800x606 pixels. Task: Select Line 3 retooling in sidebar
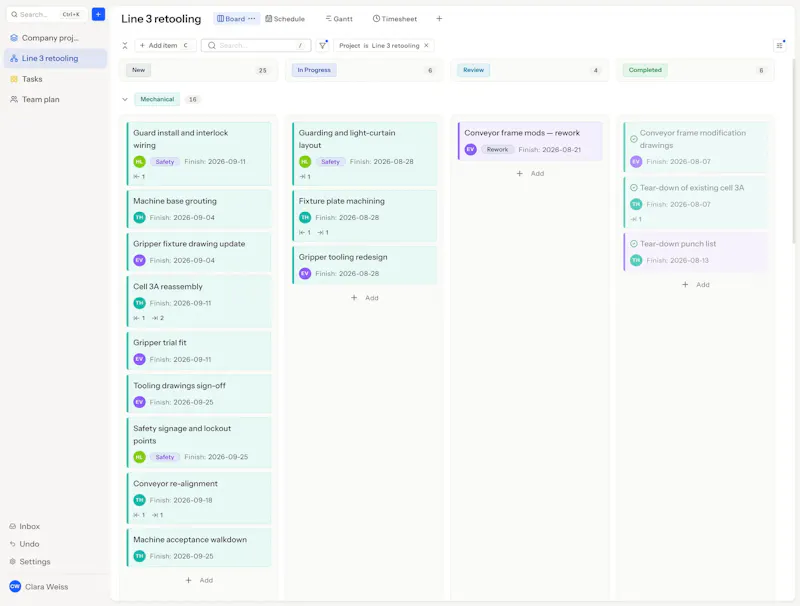pyautogui.click(x=55, y=58)
